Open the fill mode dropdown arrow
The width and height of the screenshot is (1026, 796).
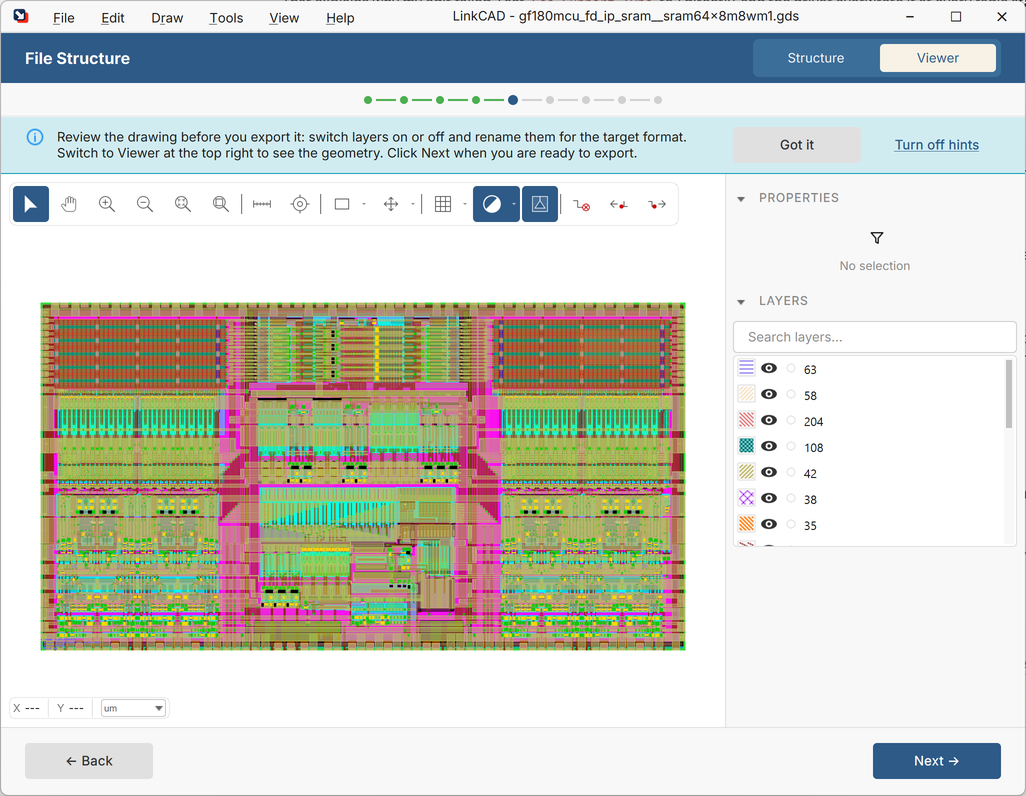514,204
